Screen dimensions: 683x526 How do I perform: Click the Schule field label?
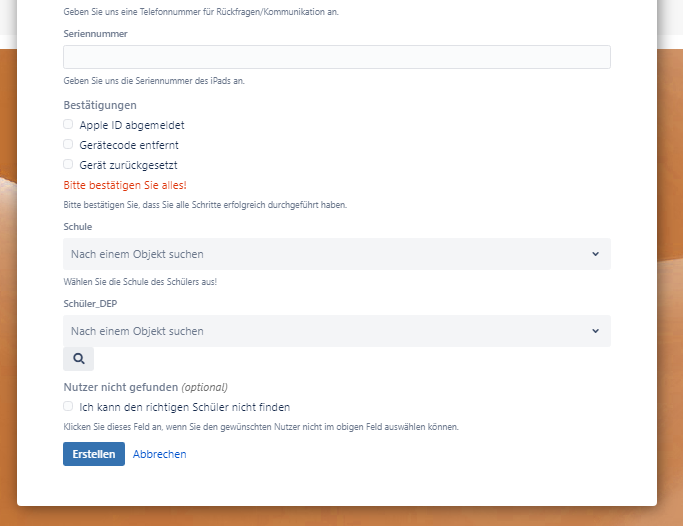point(77,227)
